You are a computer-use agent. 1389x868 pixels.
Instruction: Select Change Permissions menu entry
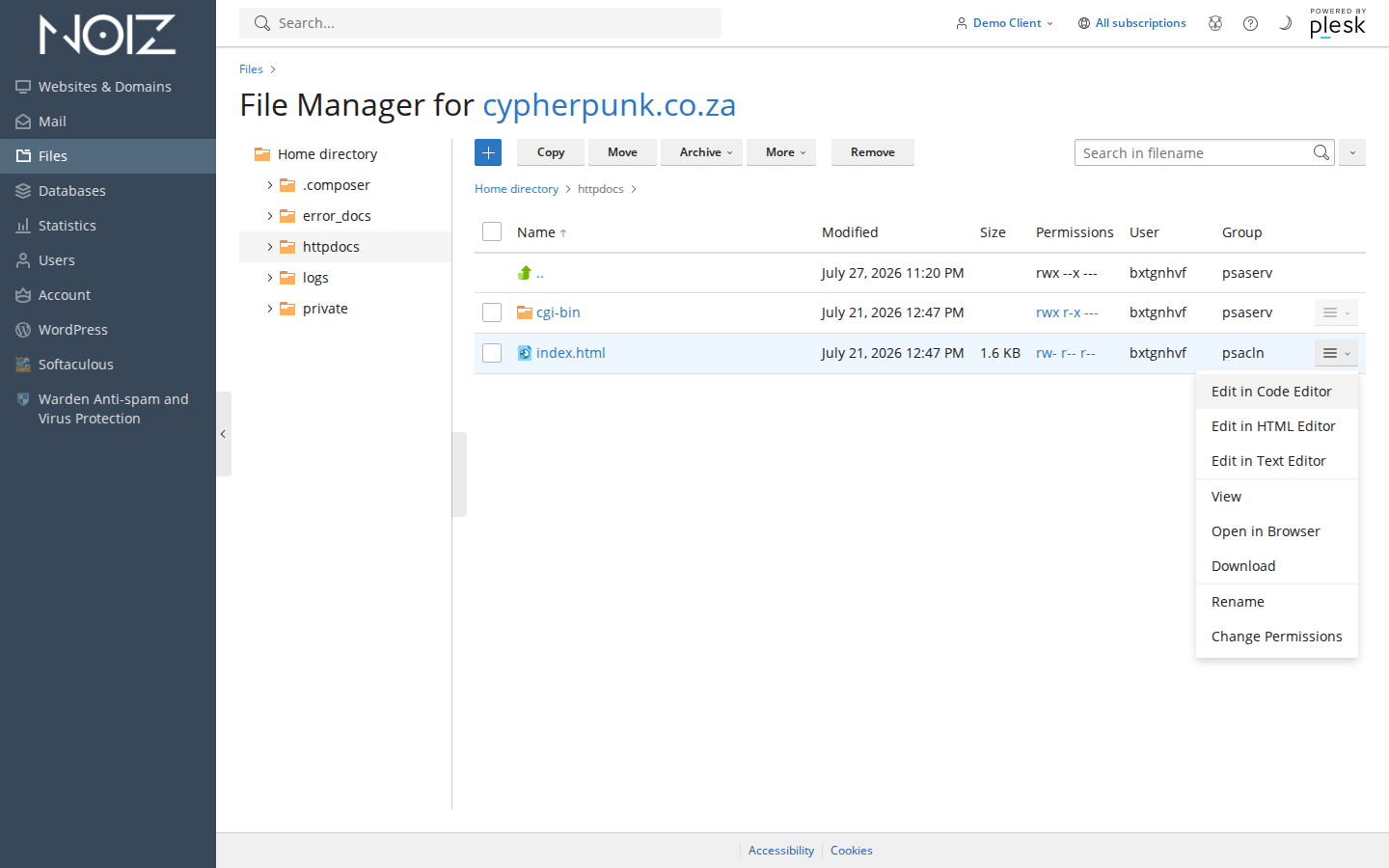[x=1277, y=637]
